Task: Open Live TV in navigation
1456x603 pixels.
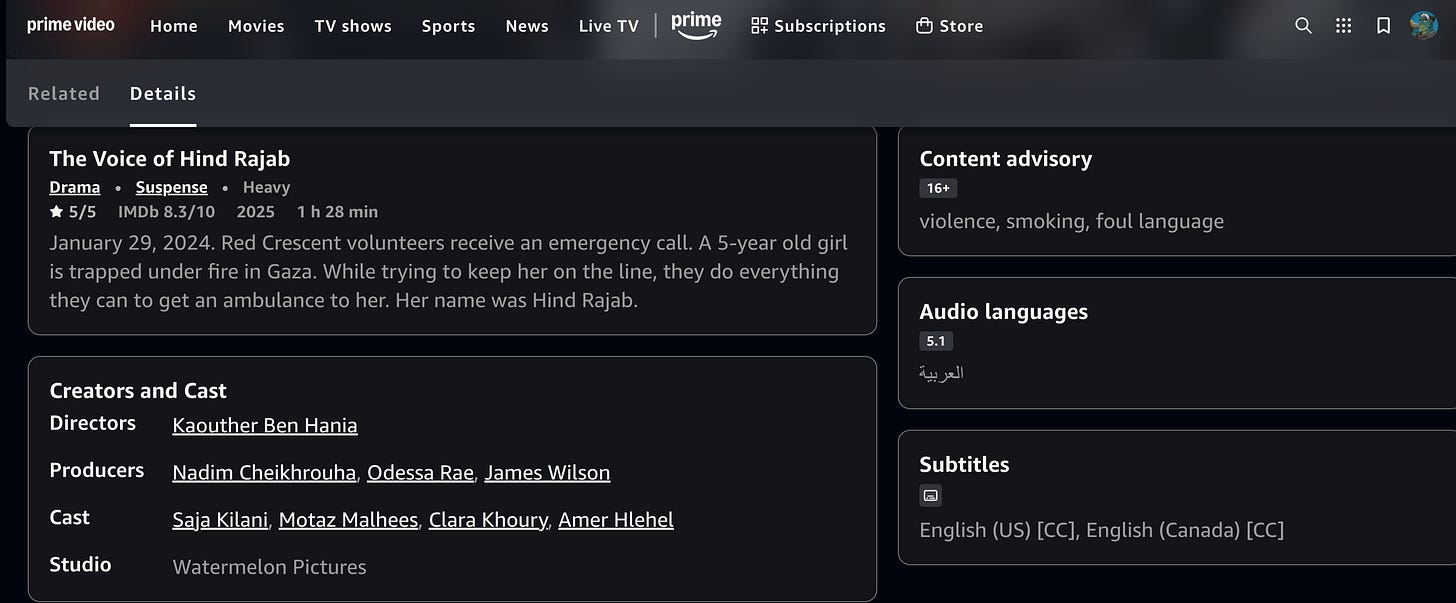Action: point(608,26)
